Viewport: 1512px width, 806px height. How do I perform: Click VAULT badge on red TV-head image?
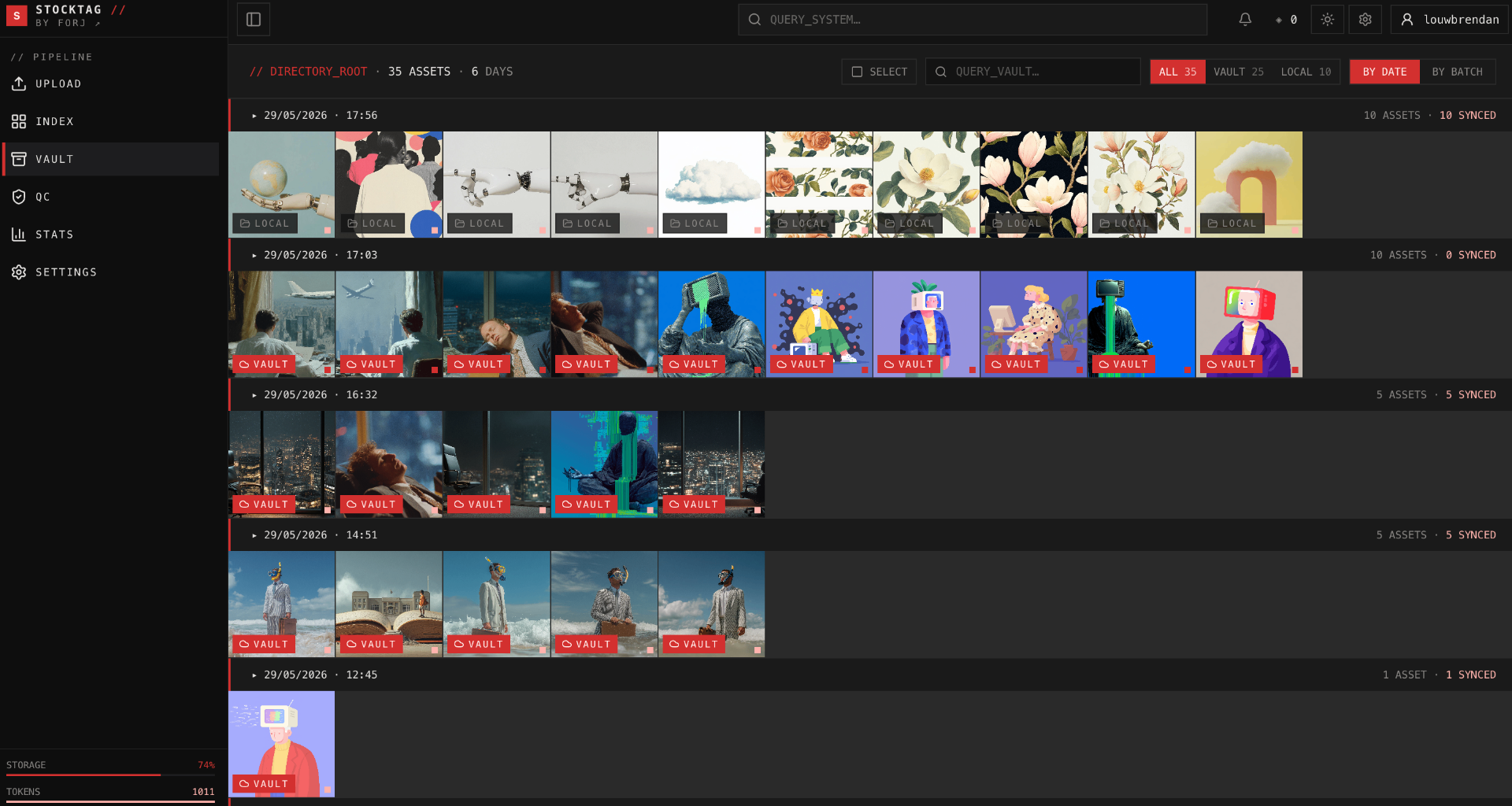[x=1232, y=364]
